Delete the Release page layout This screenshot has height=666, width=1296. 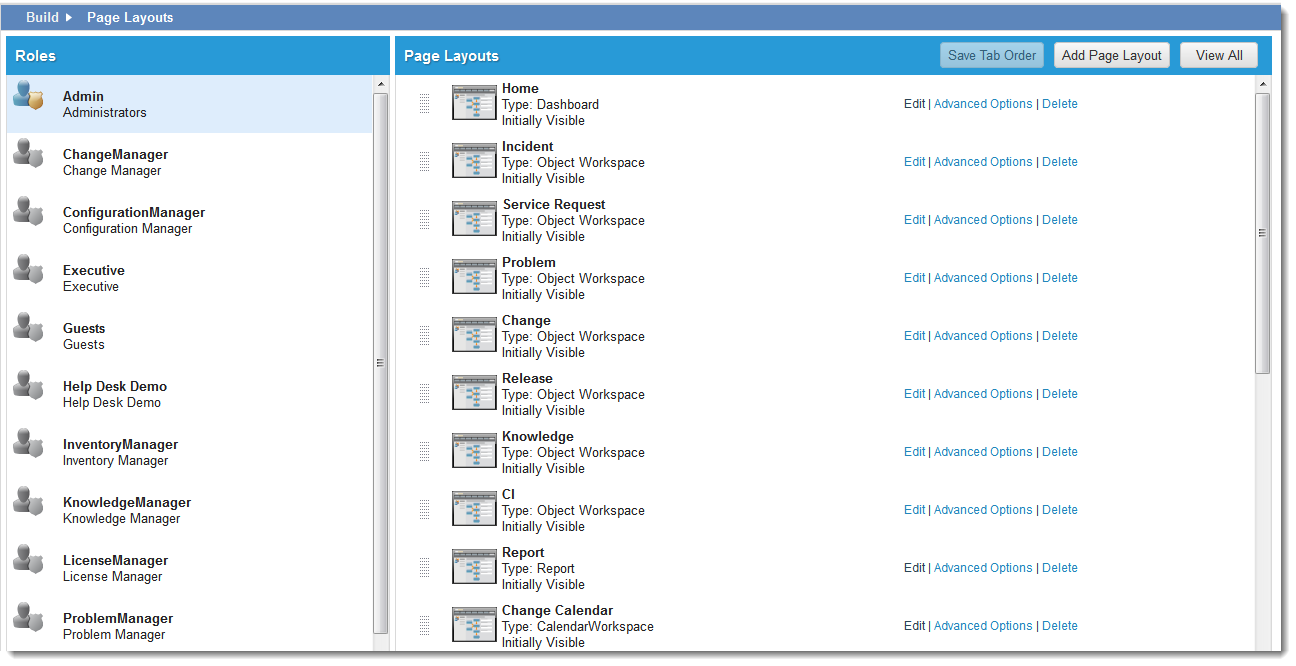point(1059,394)
